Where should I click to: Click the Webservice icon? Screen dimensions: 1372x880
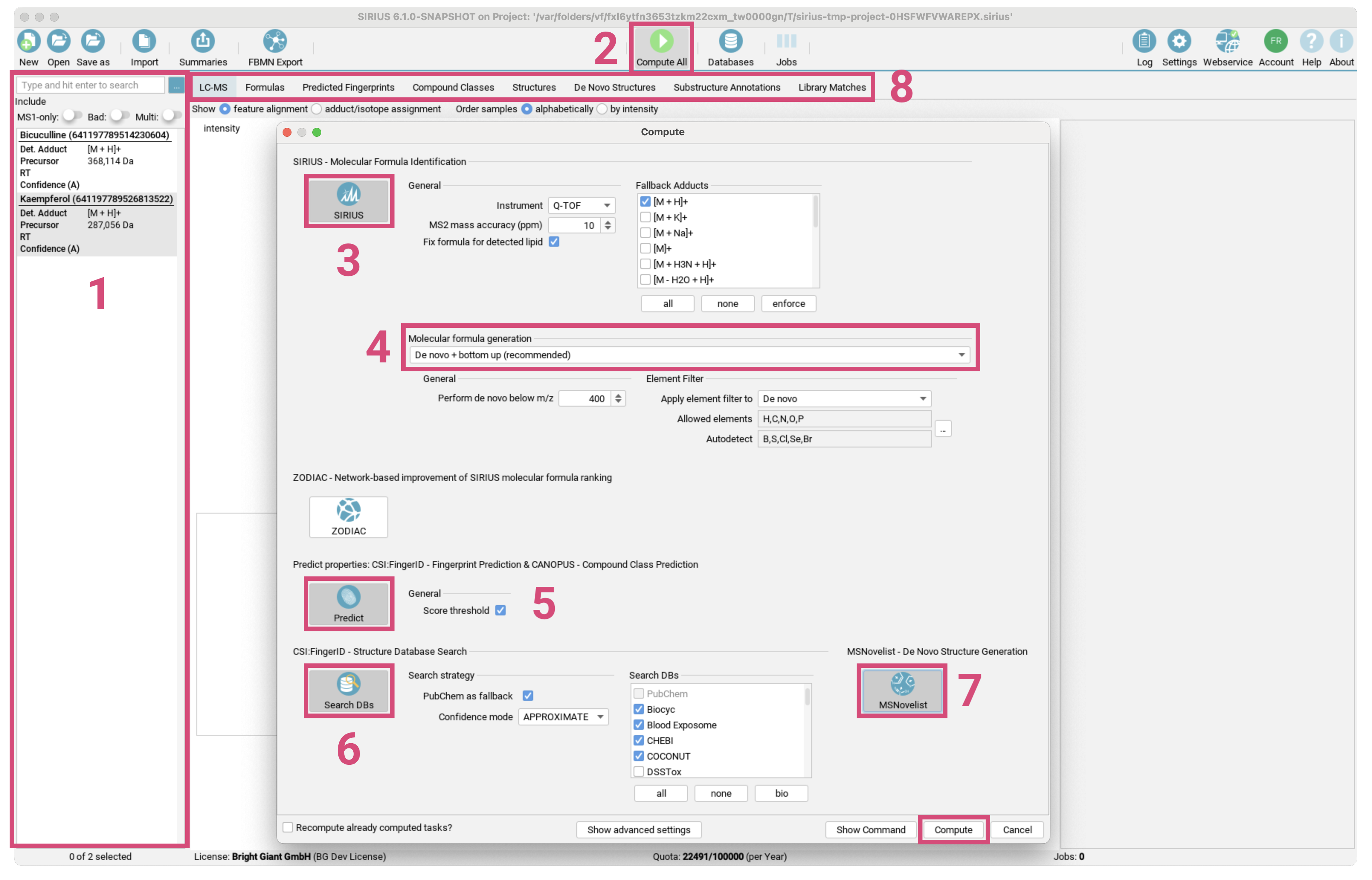[1227, 41]
